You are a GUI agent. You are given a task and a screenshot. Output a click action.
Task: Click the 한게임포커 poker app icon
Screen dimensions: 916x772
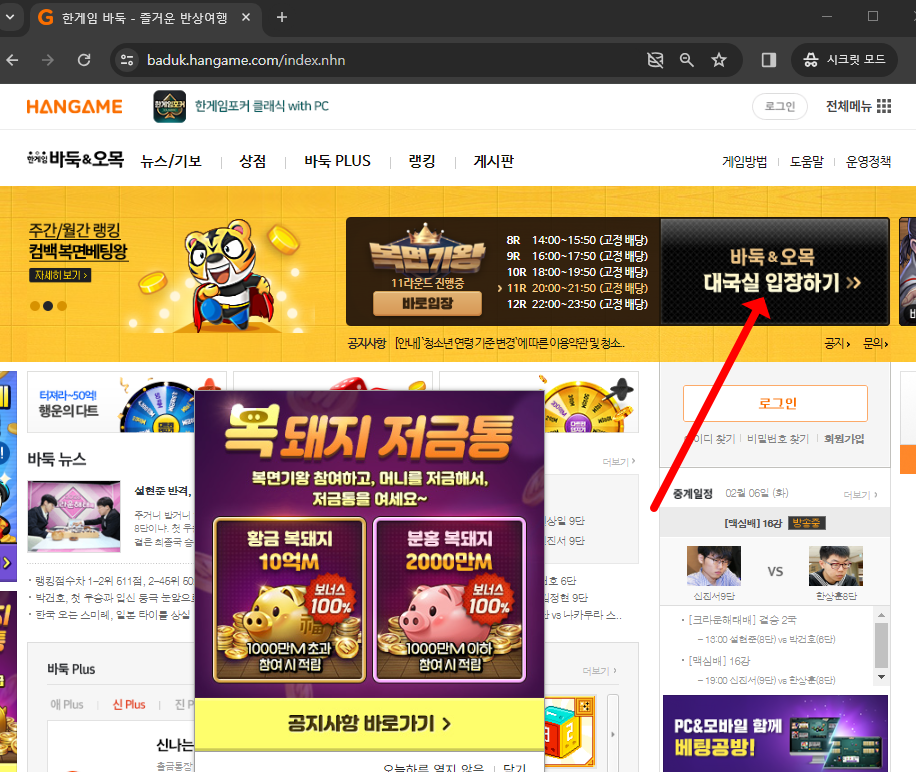(x=169, y=106)
